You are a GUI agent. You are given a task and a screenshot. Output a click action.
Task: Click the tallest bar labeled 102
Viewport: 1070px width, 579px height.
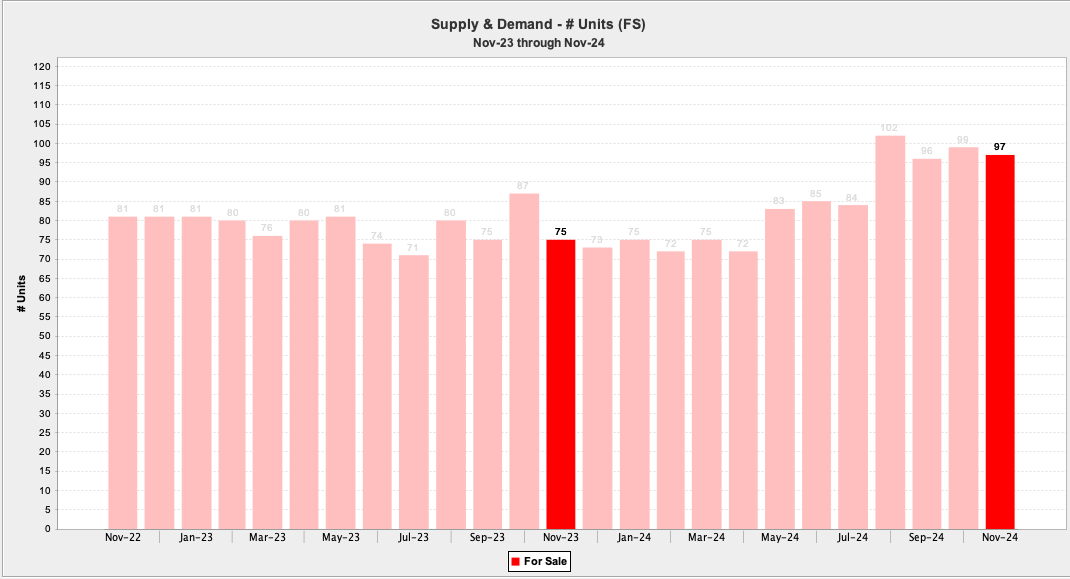[x=890, y=332]
